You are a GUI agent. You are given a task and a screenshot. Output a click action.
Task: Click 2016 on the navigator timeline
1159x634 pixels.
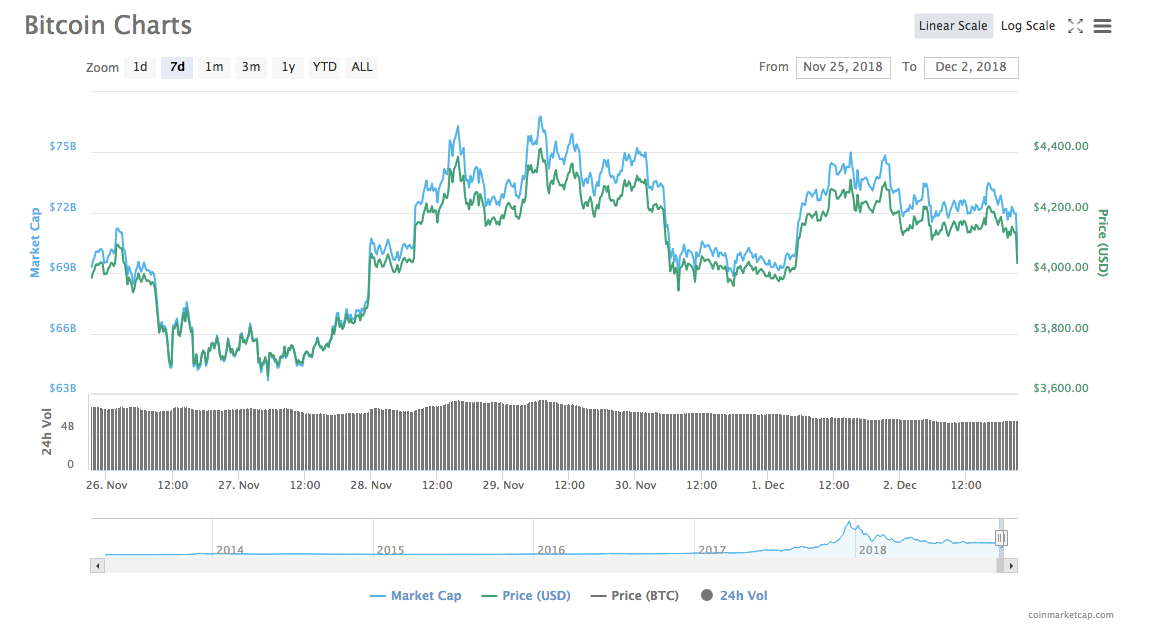[x=551, y=550]
